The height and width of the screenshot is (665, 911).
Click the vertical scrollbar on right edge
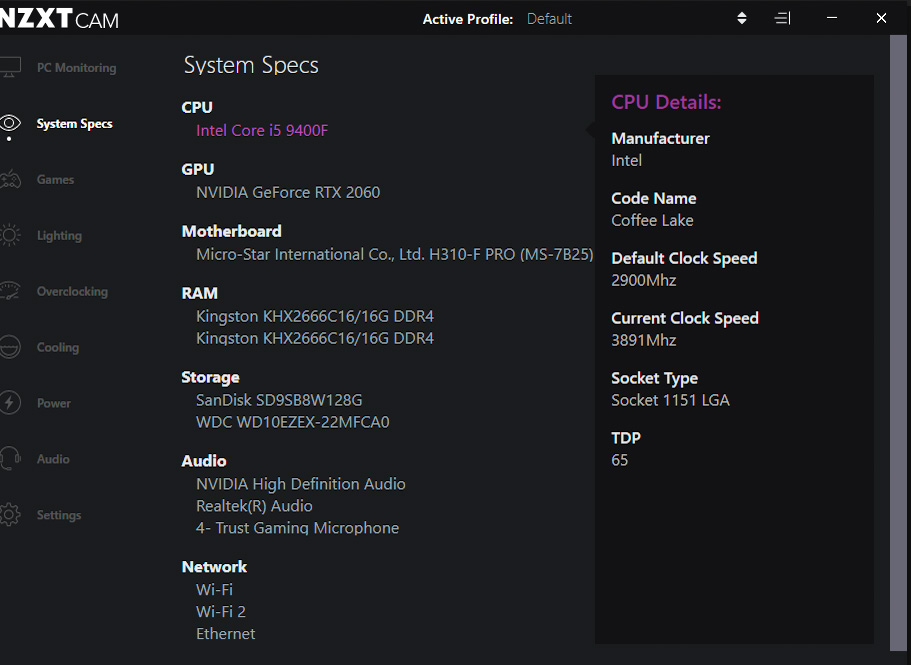tap(898, 343)
